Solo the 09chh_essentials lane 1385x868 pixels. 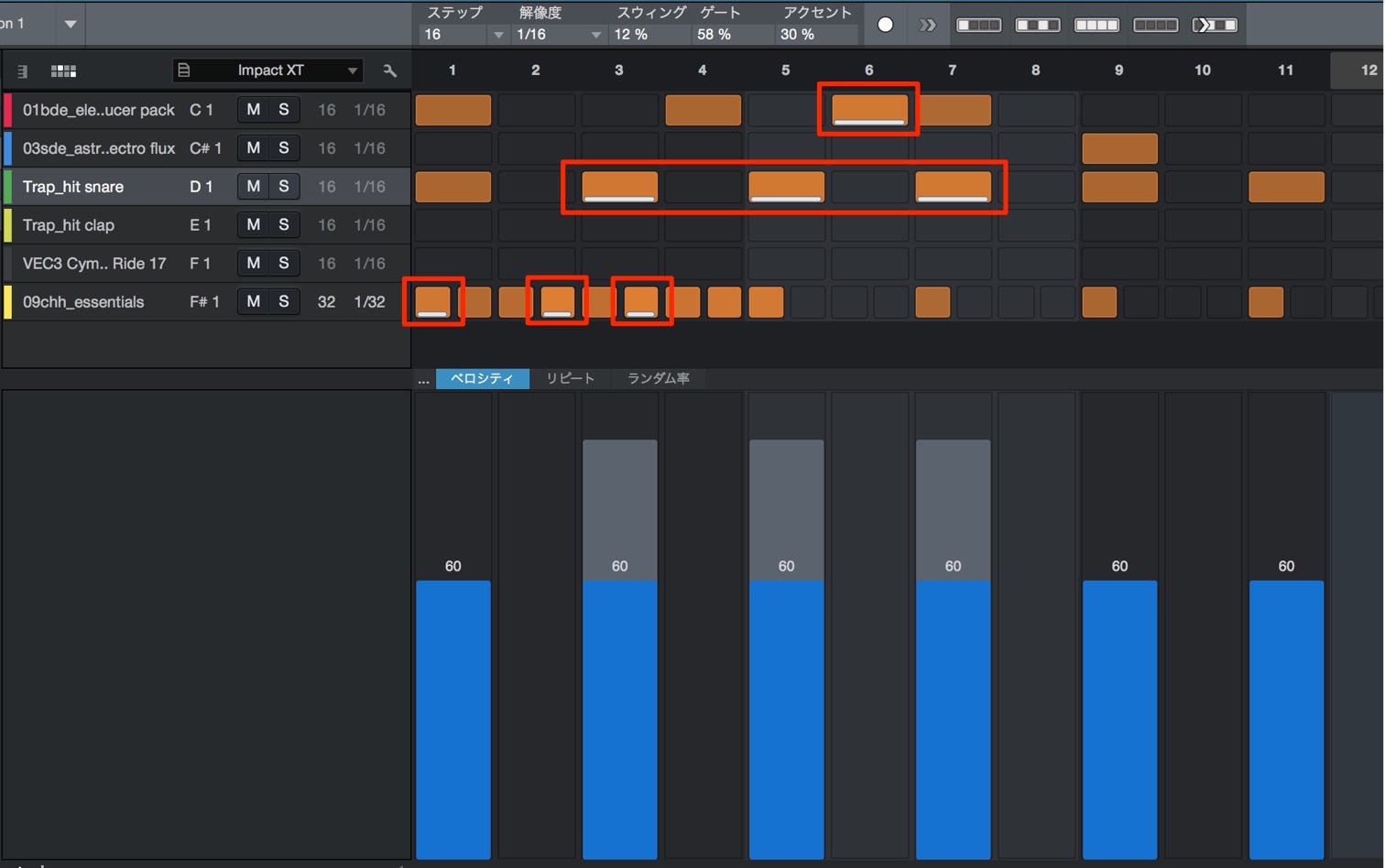[x=284, y=302]
